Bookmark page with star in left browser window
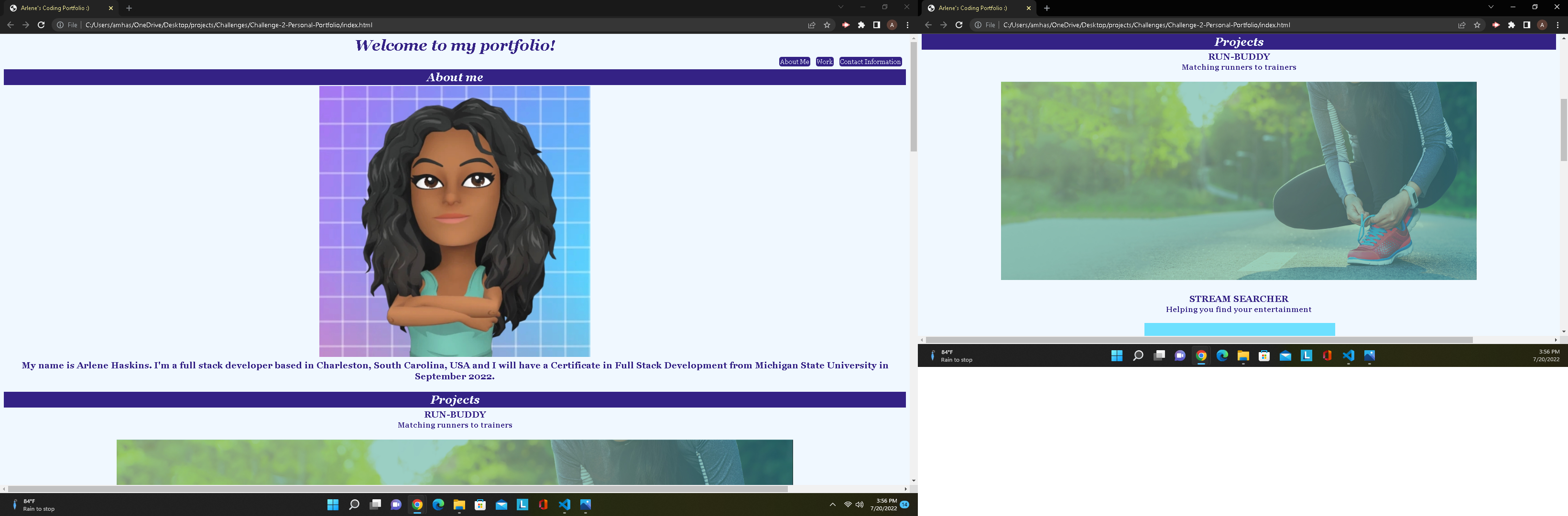This screenshot has height=516, width=1568. click(827, 25)
